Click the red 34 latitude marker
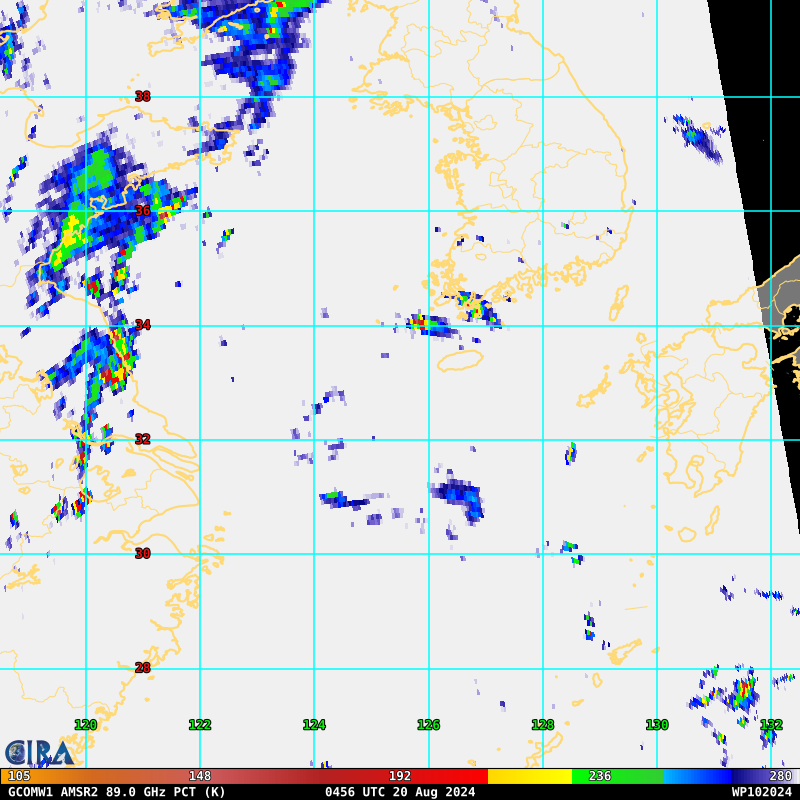Image resolution: width=800 pixels, height=800 pixels. [142, 325]
